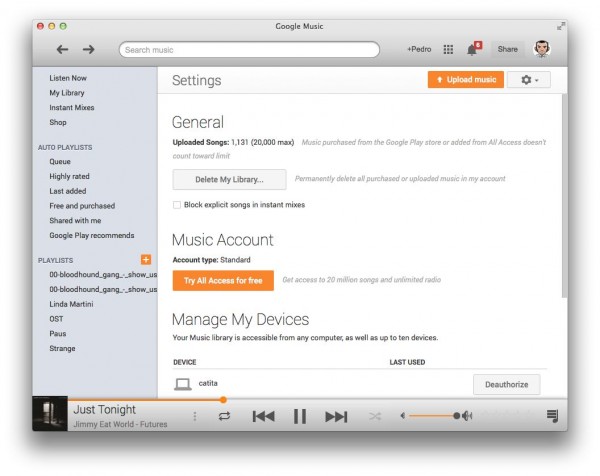Open My Library in sidebar

pyautogui.click(x=67, y=93)
